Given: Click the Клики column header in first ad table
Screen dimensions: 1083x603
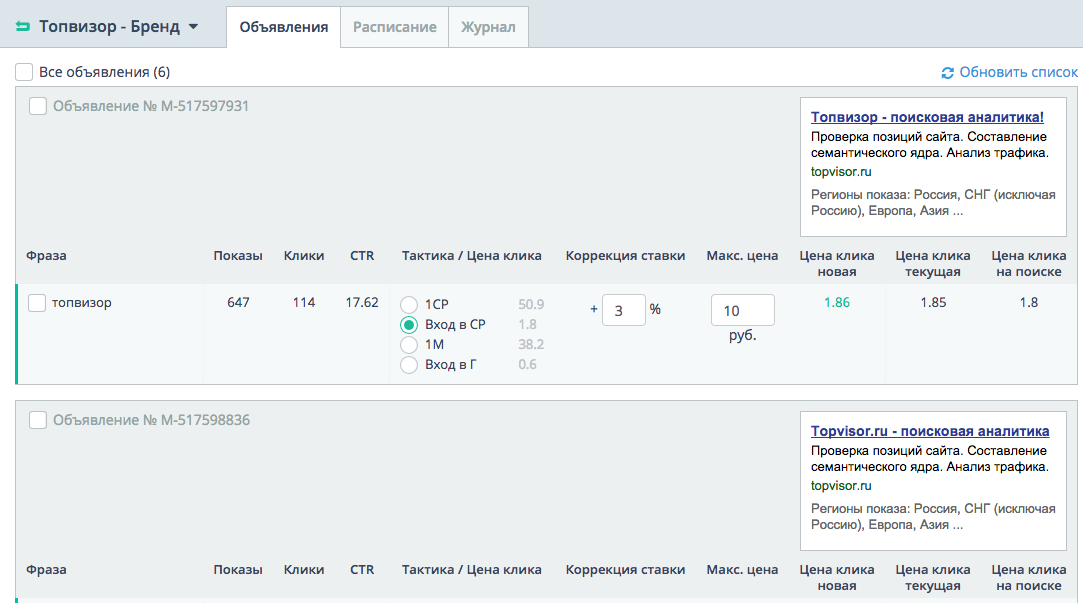Looking at the screenshot, I should 304,255.
